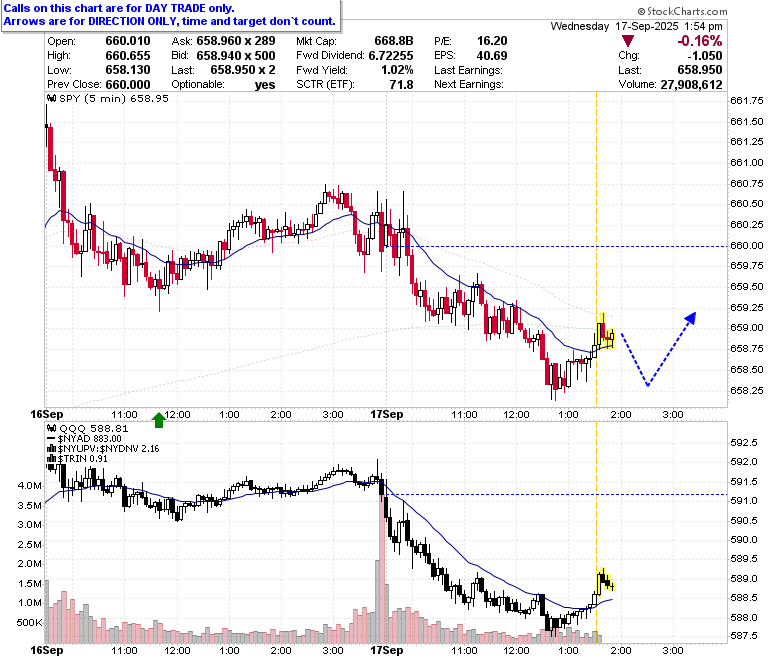Image resolution: width=780 pixels, height=659 pixels.
Task: Click the large QQQ volume spike bar
Action: [382, 565]
